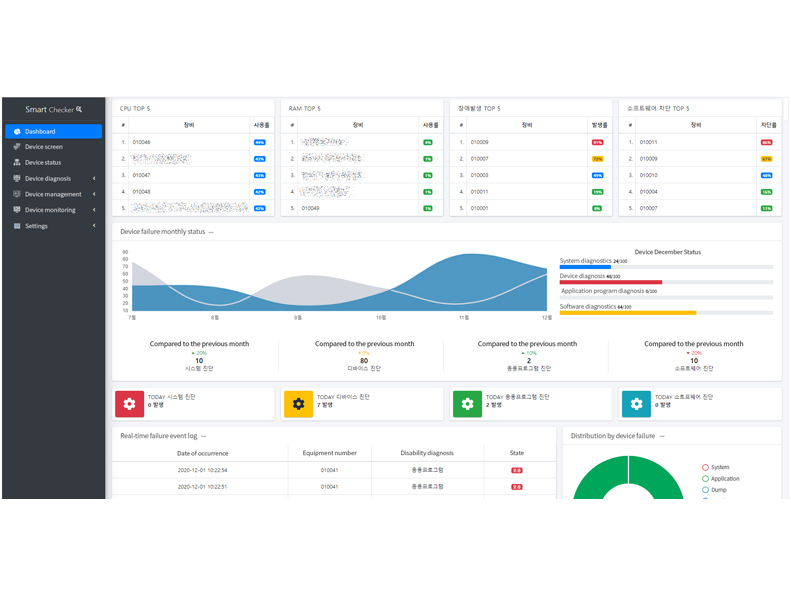Toggle Dump legend in failure distribution chart
This screenshot has width=791, height=593.
pyautogui.click(x=714, y=490)
